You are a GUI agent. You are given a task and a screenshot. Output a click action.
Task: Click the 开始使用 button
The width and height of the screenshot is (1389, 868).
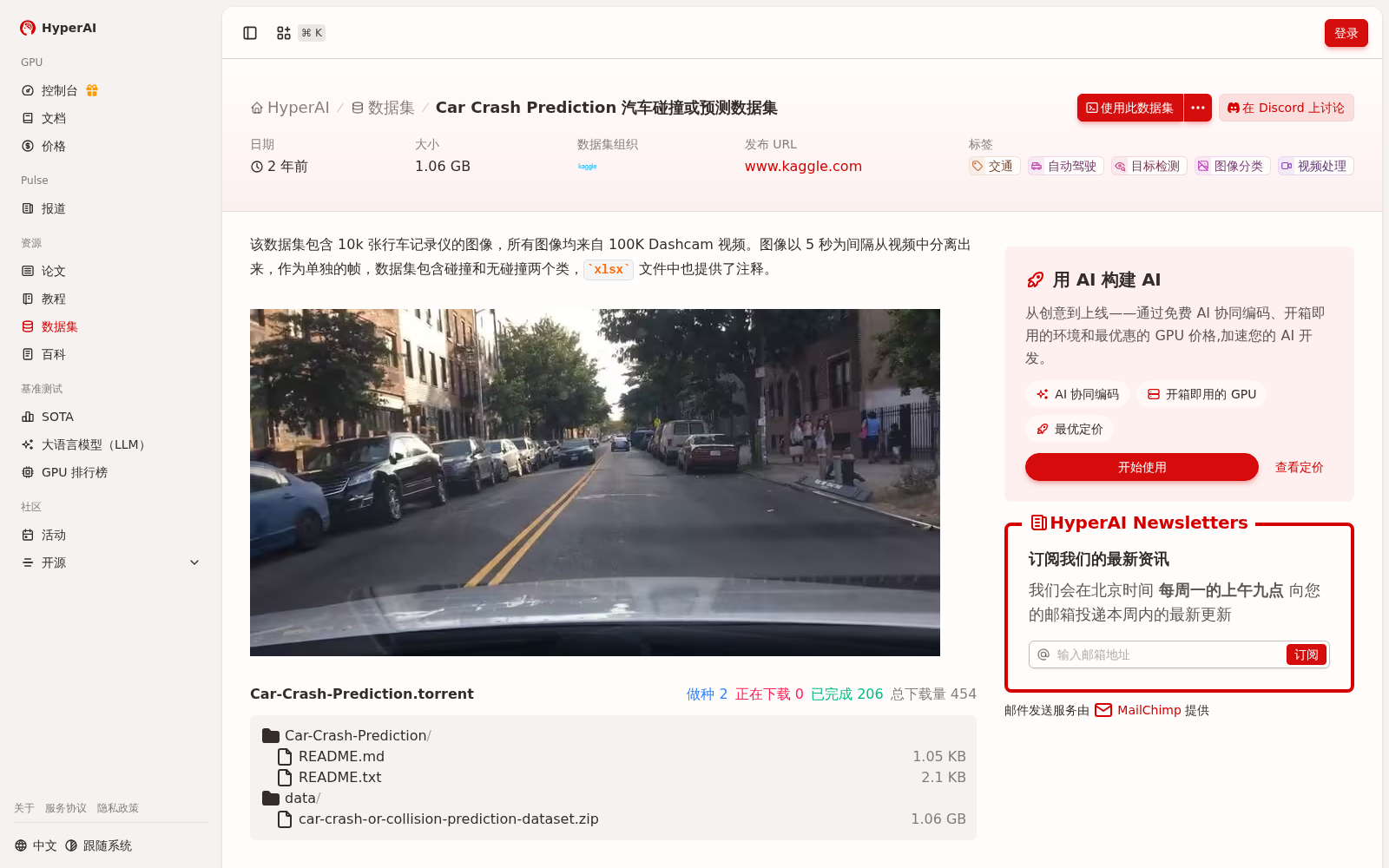[1142, 467]
